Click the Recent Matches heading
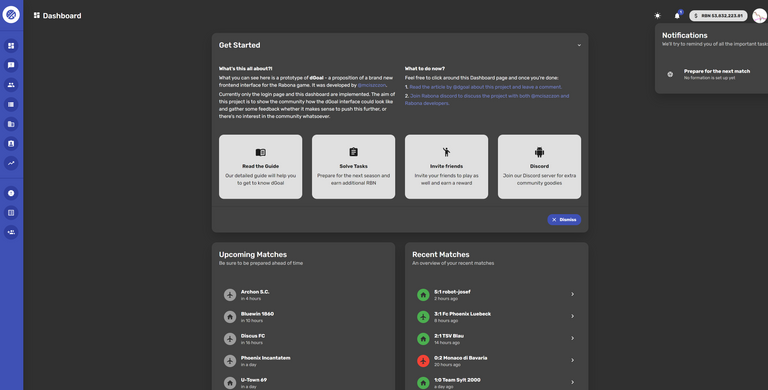Viewport: 768px width, 390px height. [441, 254]
